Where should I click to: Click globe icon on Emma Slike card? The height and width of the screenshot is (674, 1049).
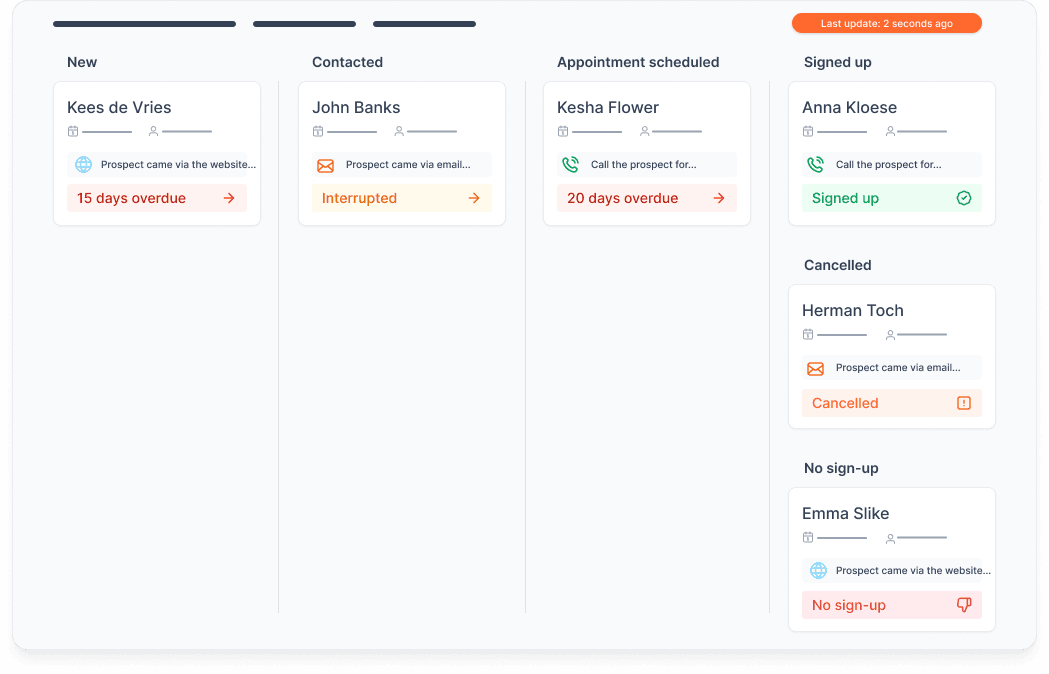818,571
